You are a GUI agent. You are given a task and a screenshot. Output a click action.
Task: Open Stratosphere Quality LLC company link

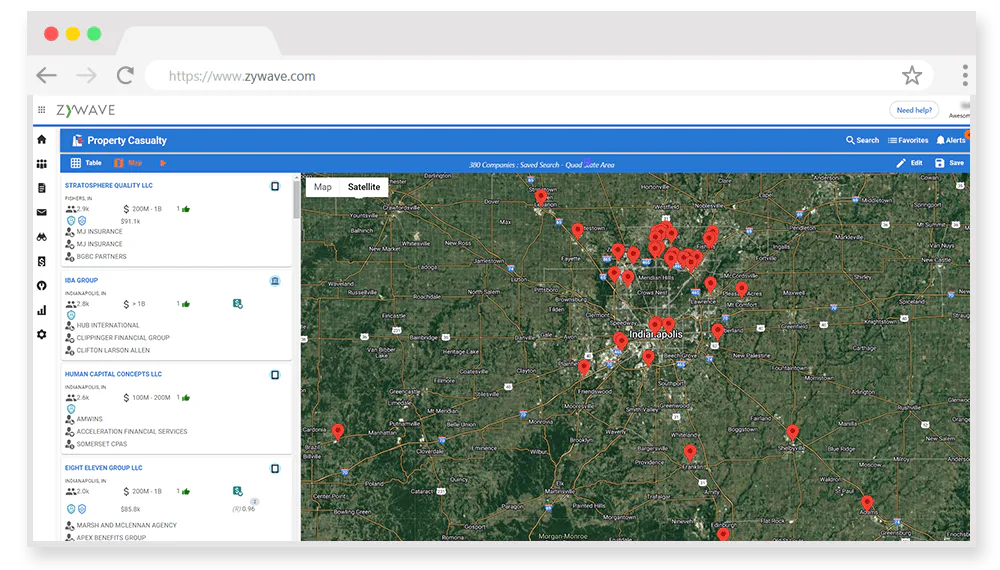108,186
